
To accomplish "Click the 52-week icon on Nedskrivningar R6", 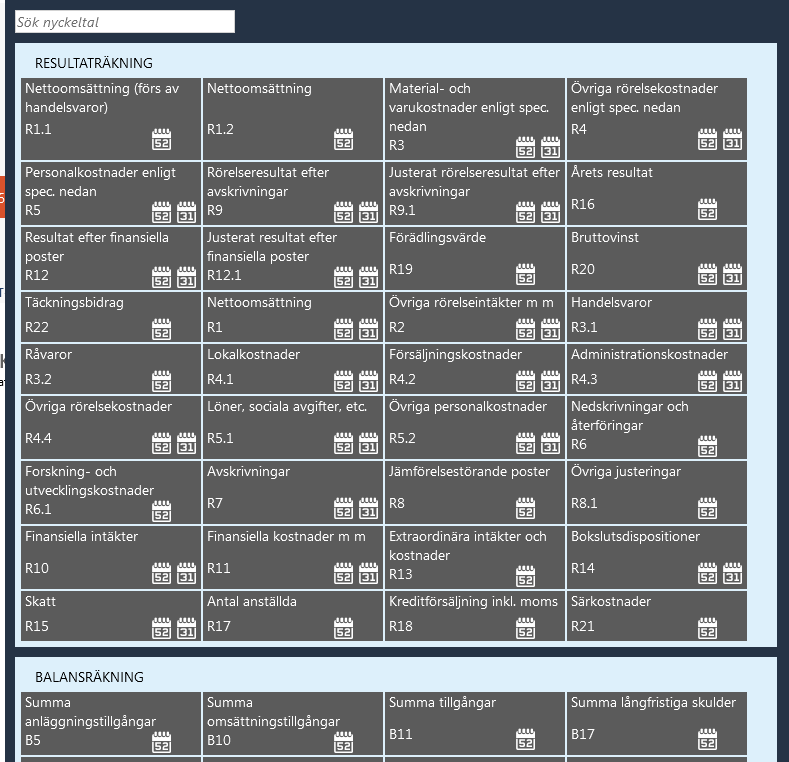I will tap(707, 446).
